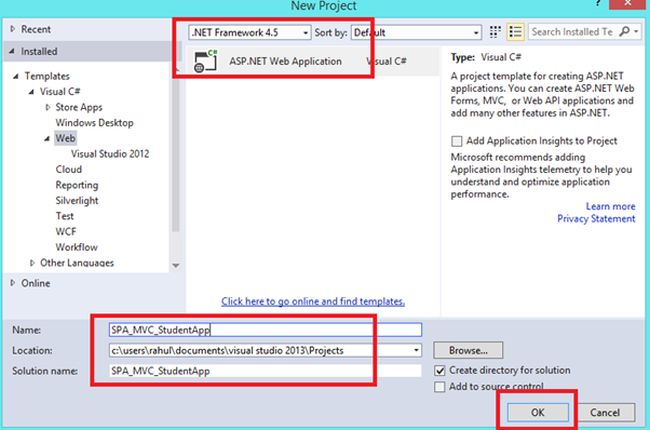Close the New Project dialog
Screen dimensions: 650x430
(628, 3)
